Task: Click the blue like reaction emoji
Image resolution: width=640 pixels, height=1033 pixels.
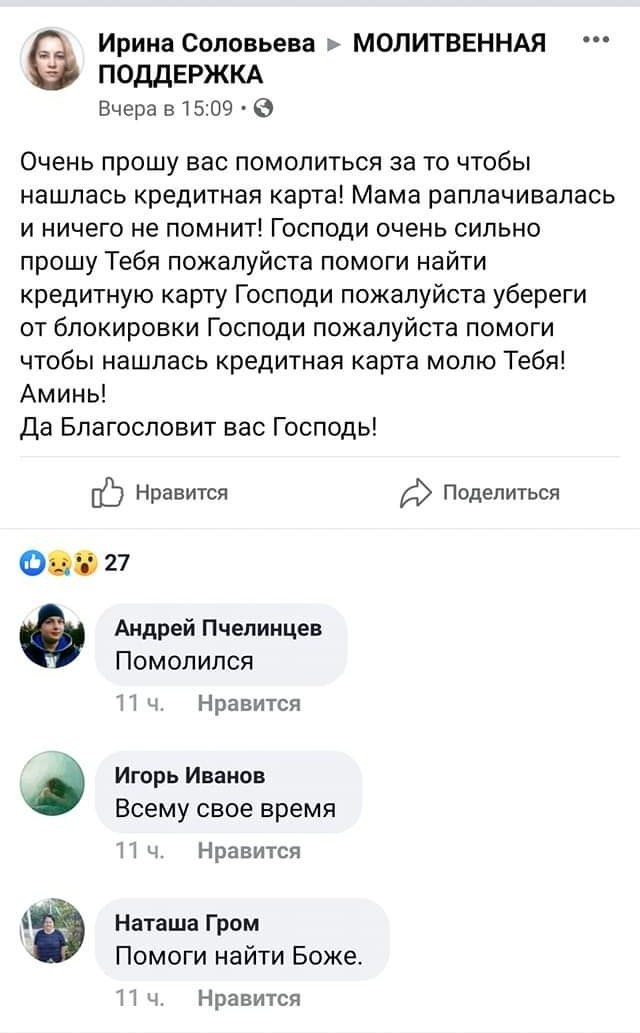Action: [x=30, y=563]
